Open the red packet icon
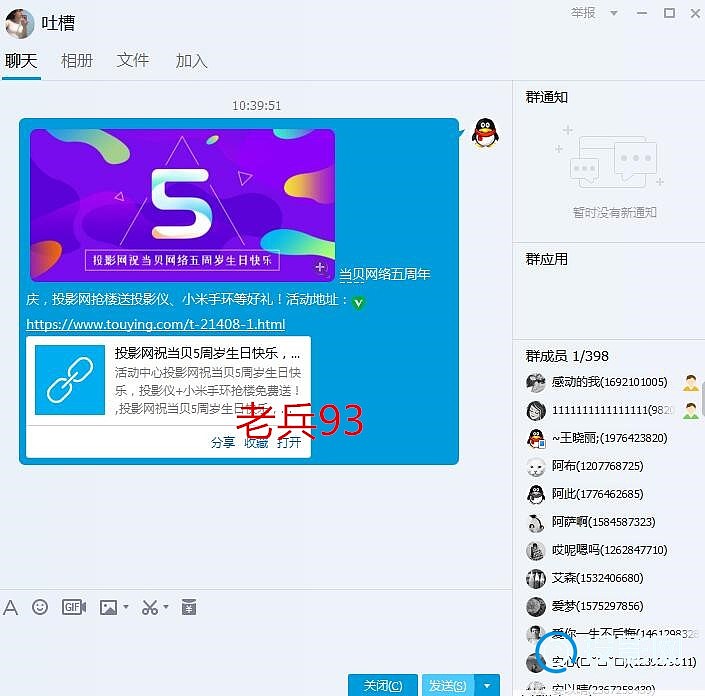 (x=189, y=607)
